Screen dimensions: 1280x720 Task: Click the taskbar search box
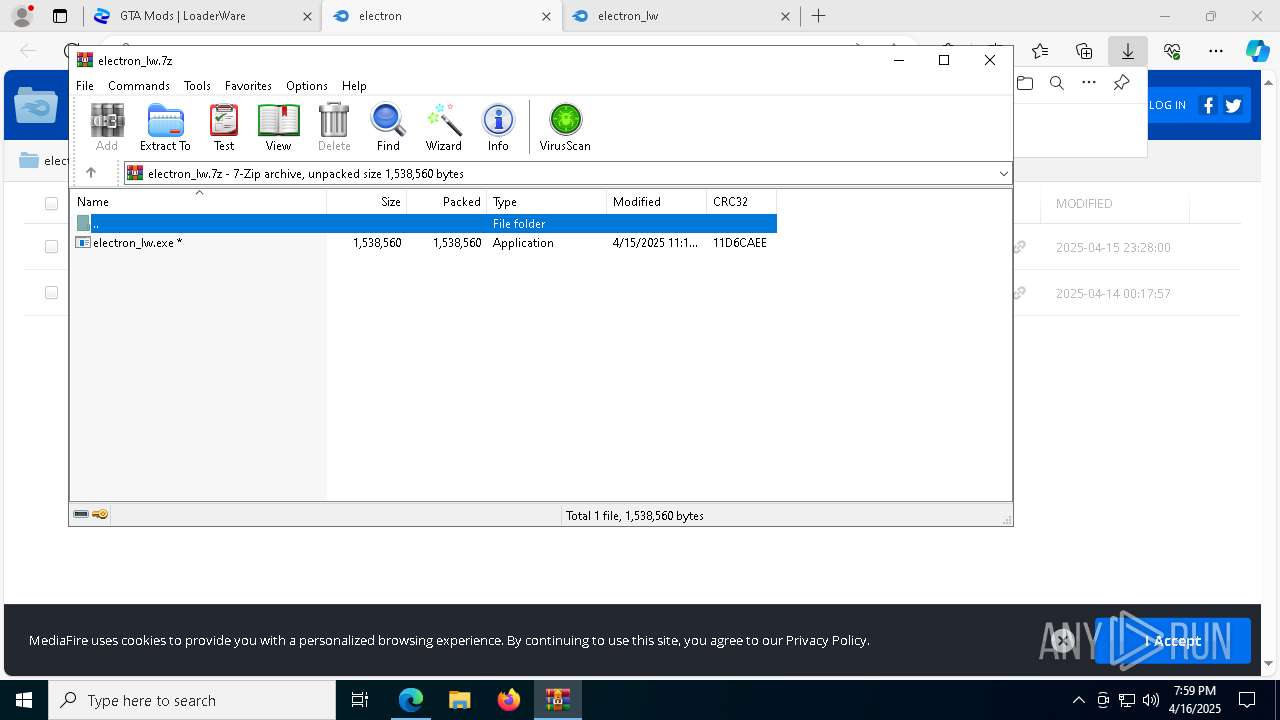192,700
